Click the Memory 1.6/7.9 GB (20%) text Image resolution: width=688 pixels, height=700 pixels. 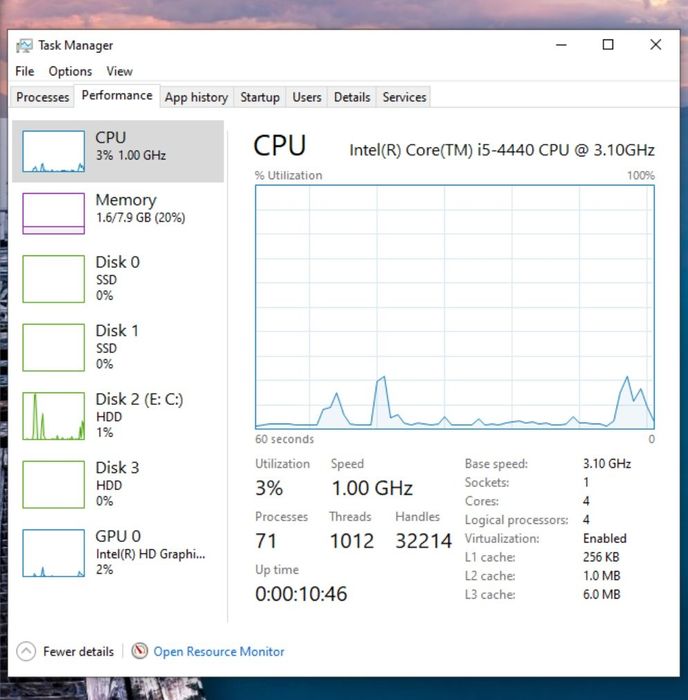[140, 218]
